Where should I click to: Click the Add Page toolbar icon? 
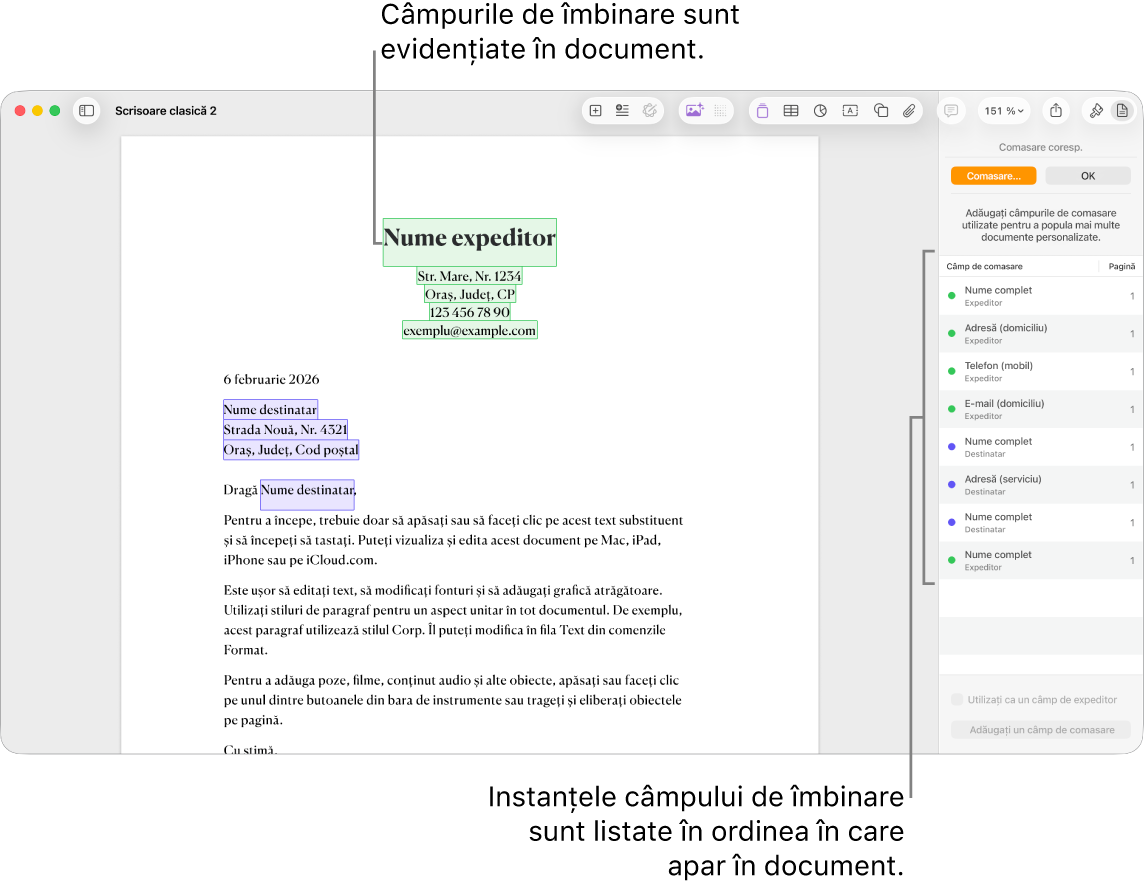pos(595,111)
